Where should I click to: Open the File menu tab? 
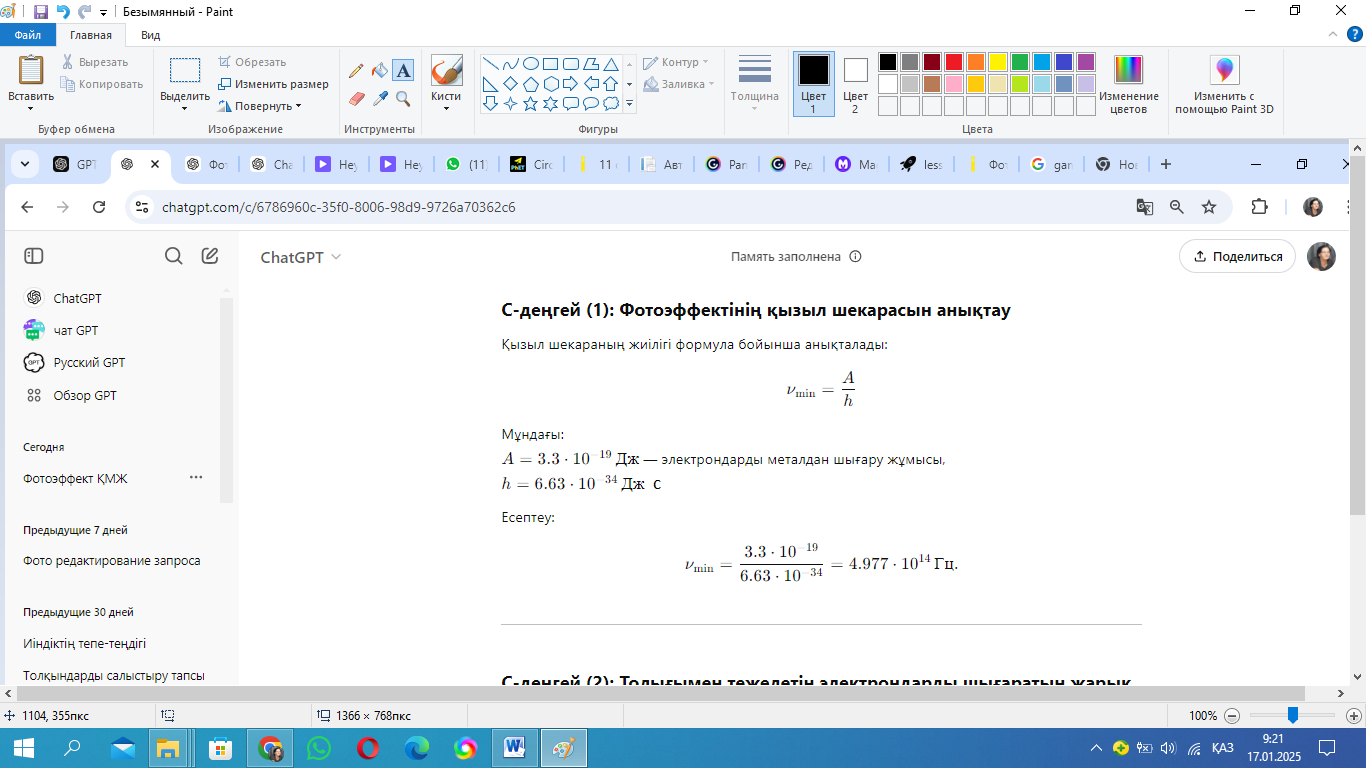click(x=28, y=35)
